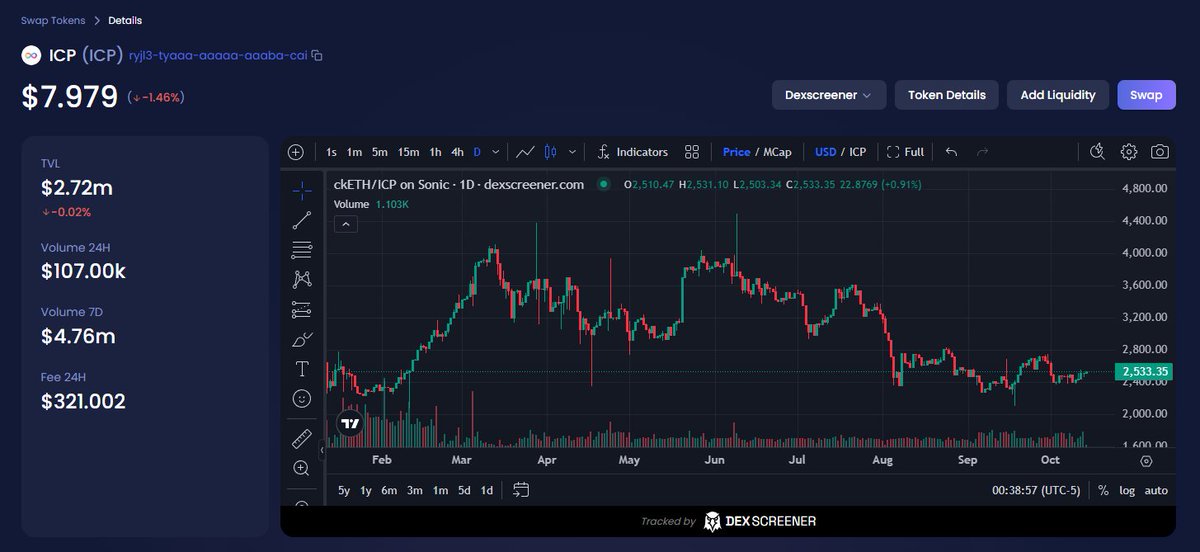The image size is (1200, 552).
Task: Activate the zoom in tool
Action: click(301, 468)
